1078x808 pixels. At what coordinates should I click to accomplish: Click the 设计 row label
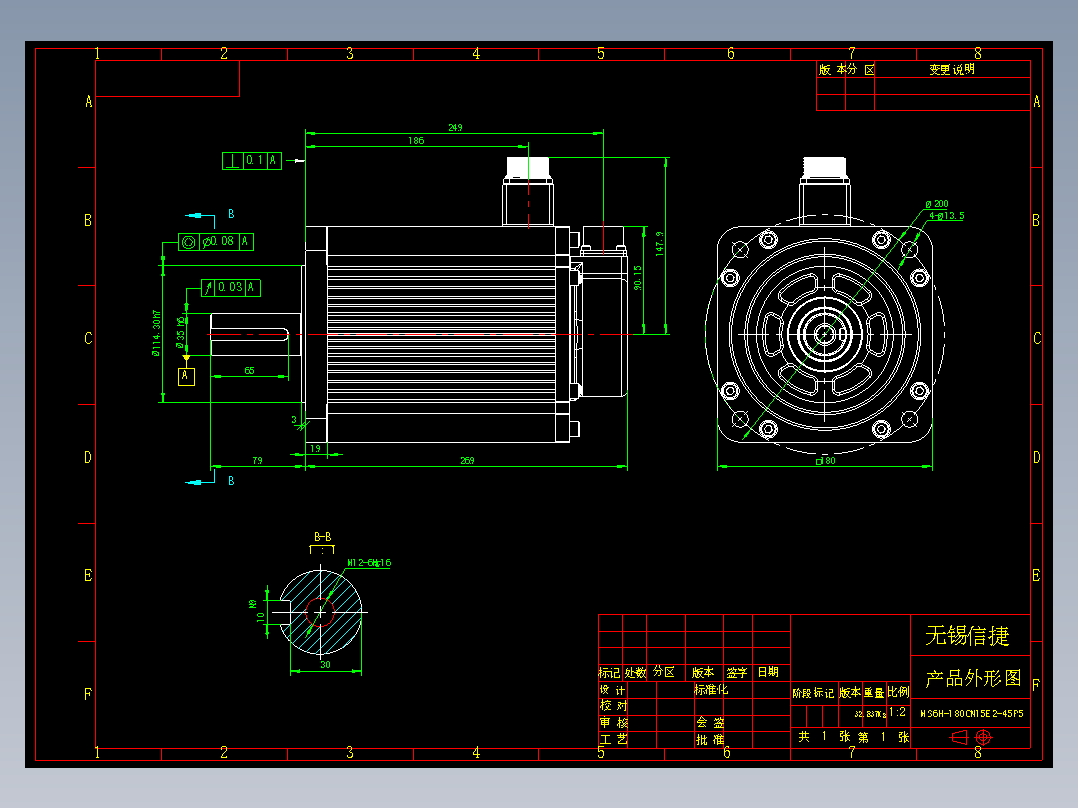click(613, 690)
